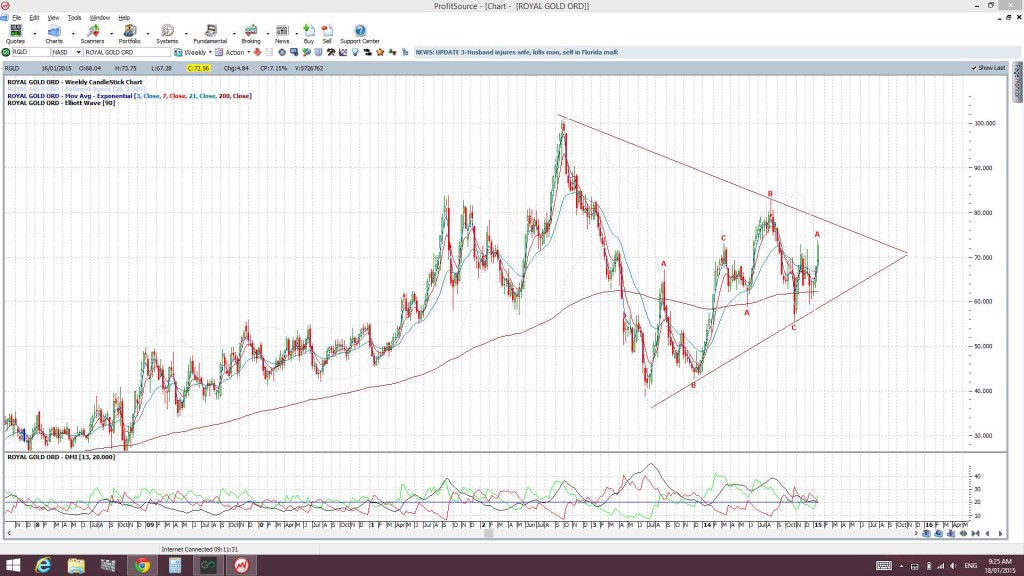Click the light bulb icon in chart toolbar
Screen dimensions: 1024x576
coord(355,52)
